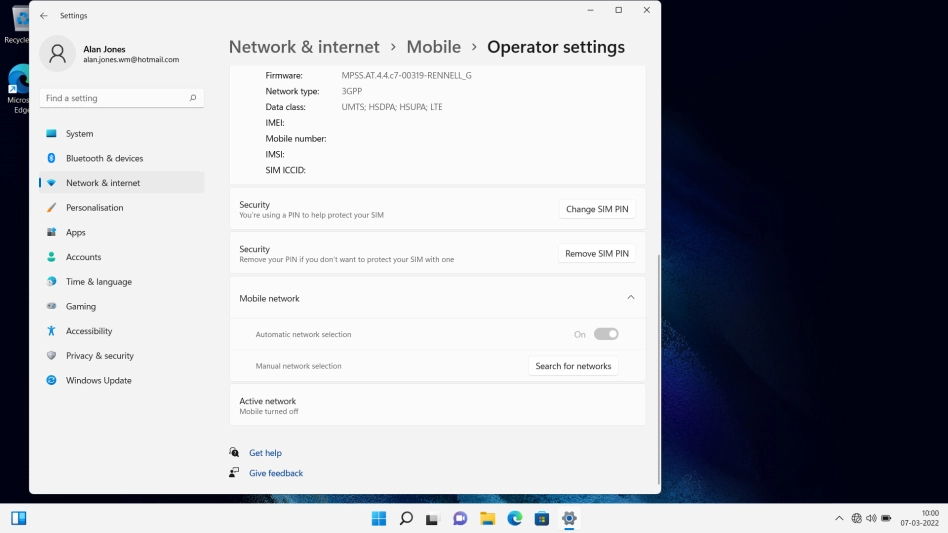Click the back arrow in Settings header
948x533 pixels.
pos(43,16)
